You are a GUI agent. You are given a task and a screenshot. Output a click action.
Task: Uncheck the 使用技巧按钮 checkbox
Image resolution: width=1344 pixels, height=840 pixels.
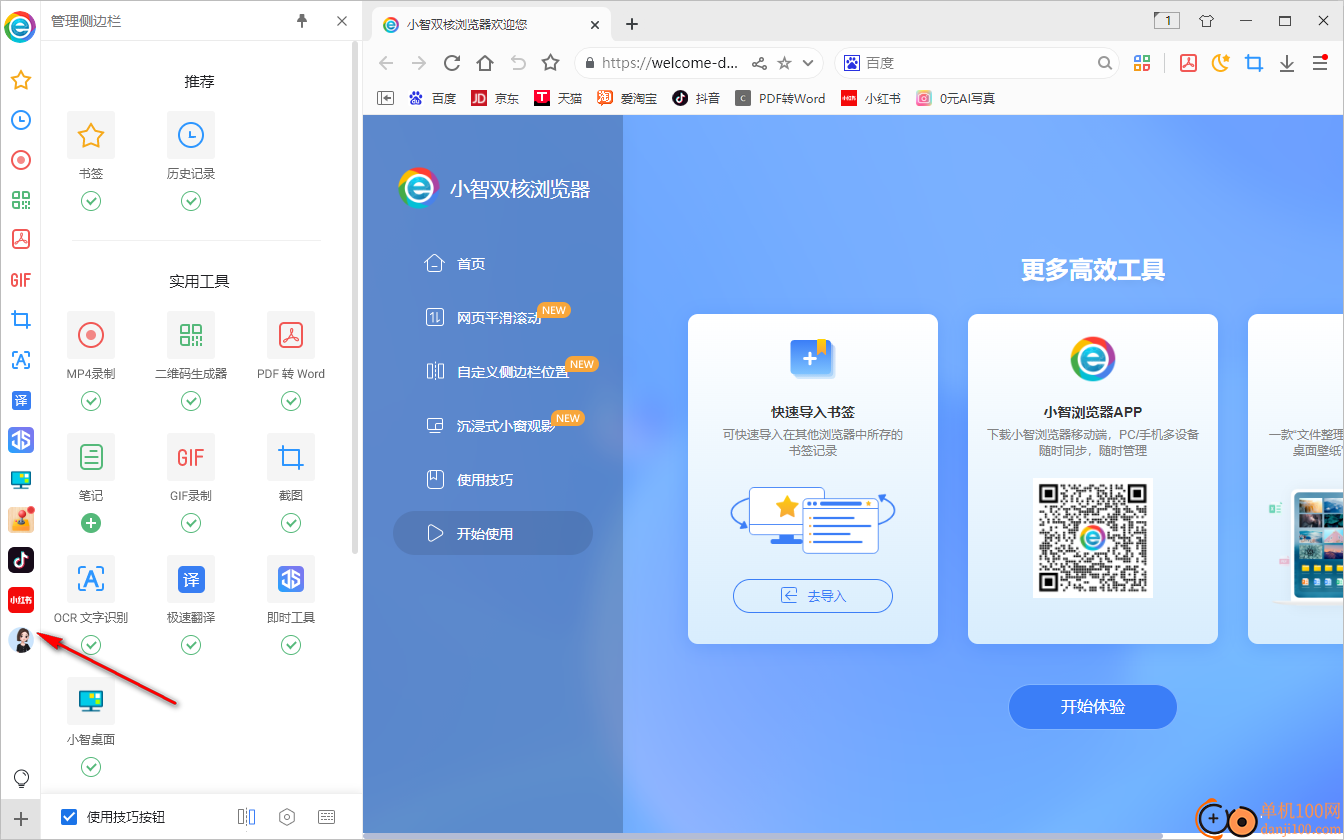[69, 817]
